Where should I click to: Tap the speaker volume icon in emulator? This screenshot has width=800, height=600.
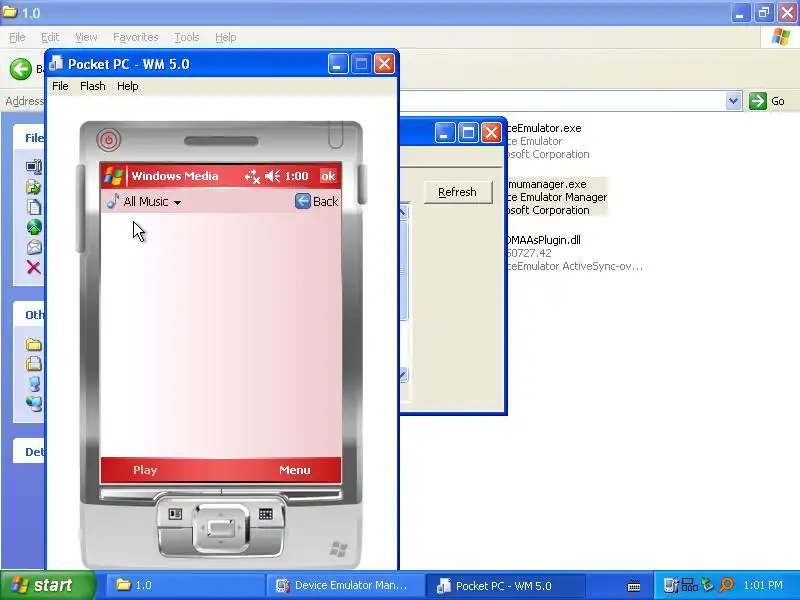click(273, 177)
